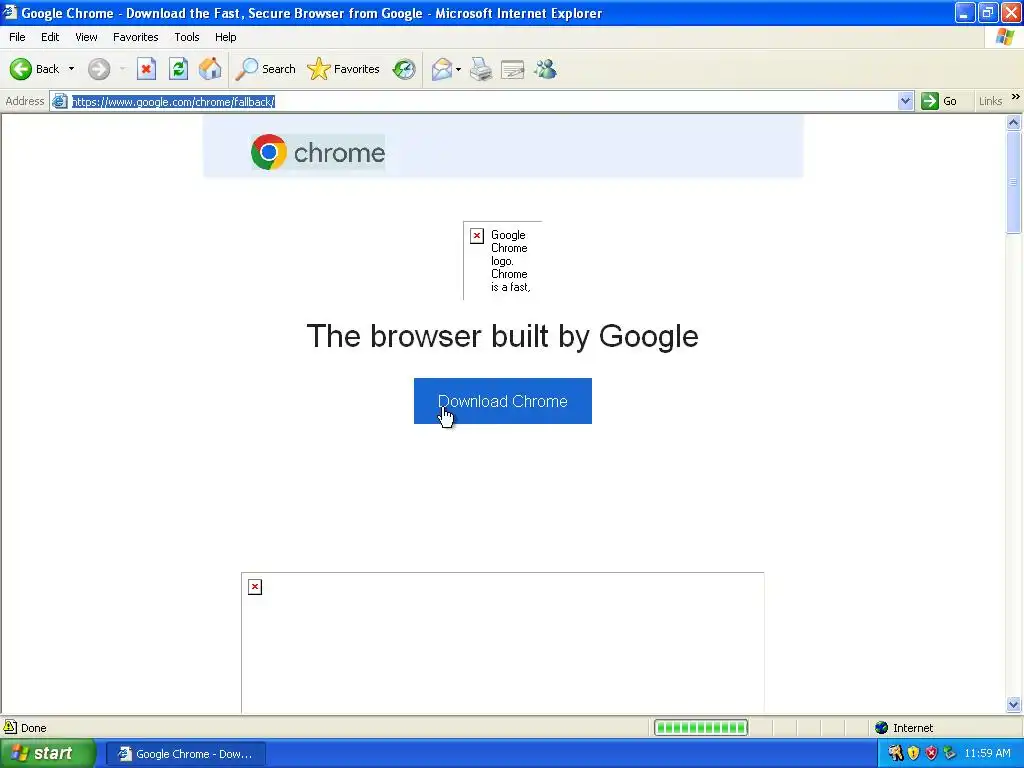Open the Back history dropdown arrow

71,69
